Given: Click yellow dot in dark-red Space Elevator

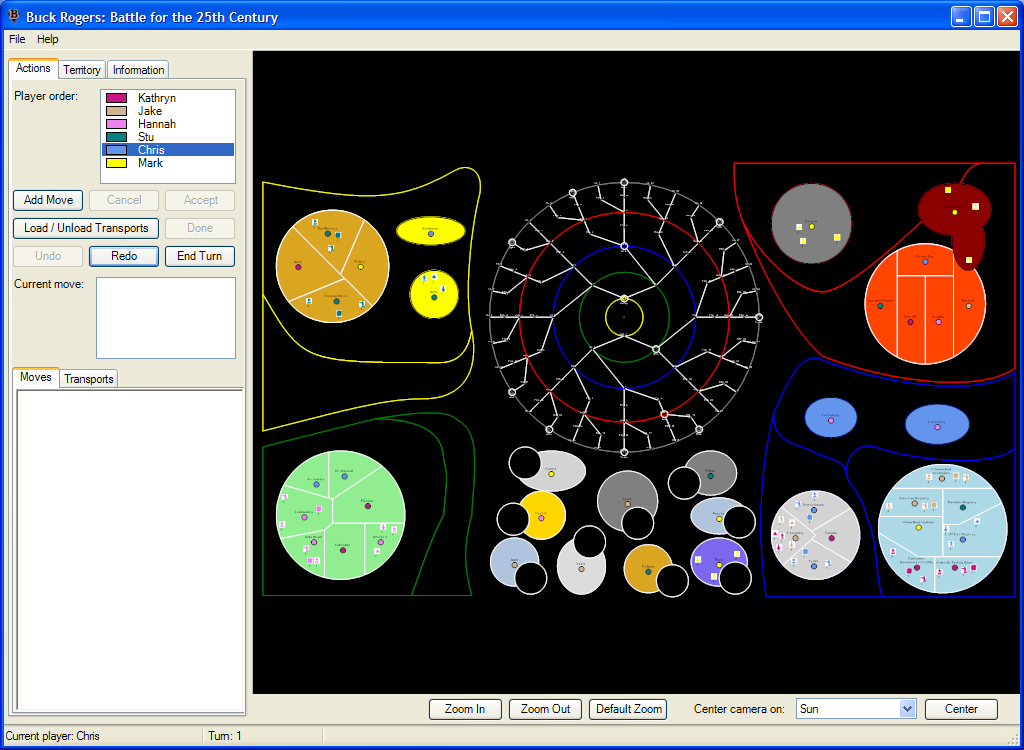Looking at the screenshot, I should click(x=955, y=212).
